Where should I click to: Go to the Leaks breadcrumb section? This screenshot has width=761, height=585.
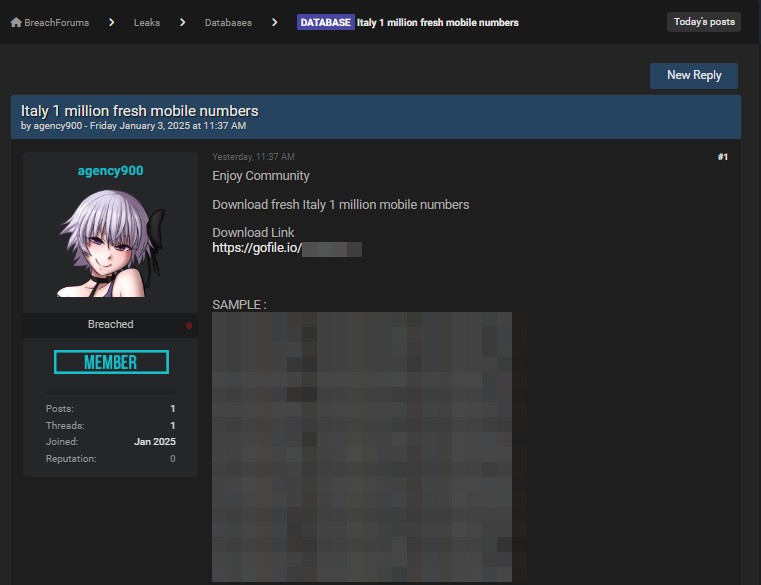click(x=146, y=22)
